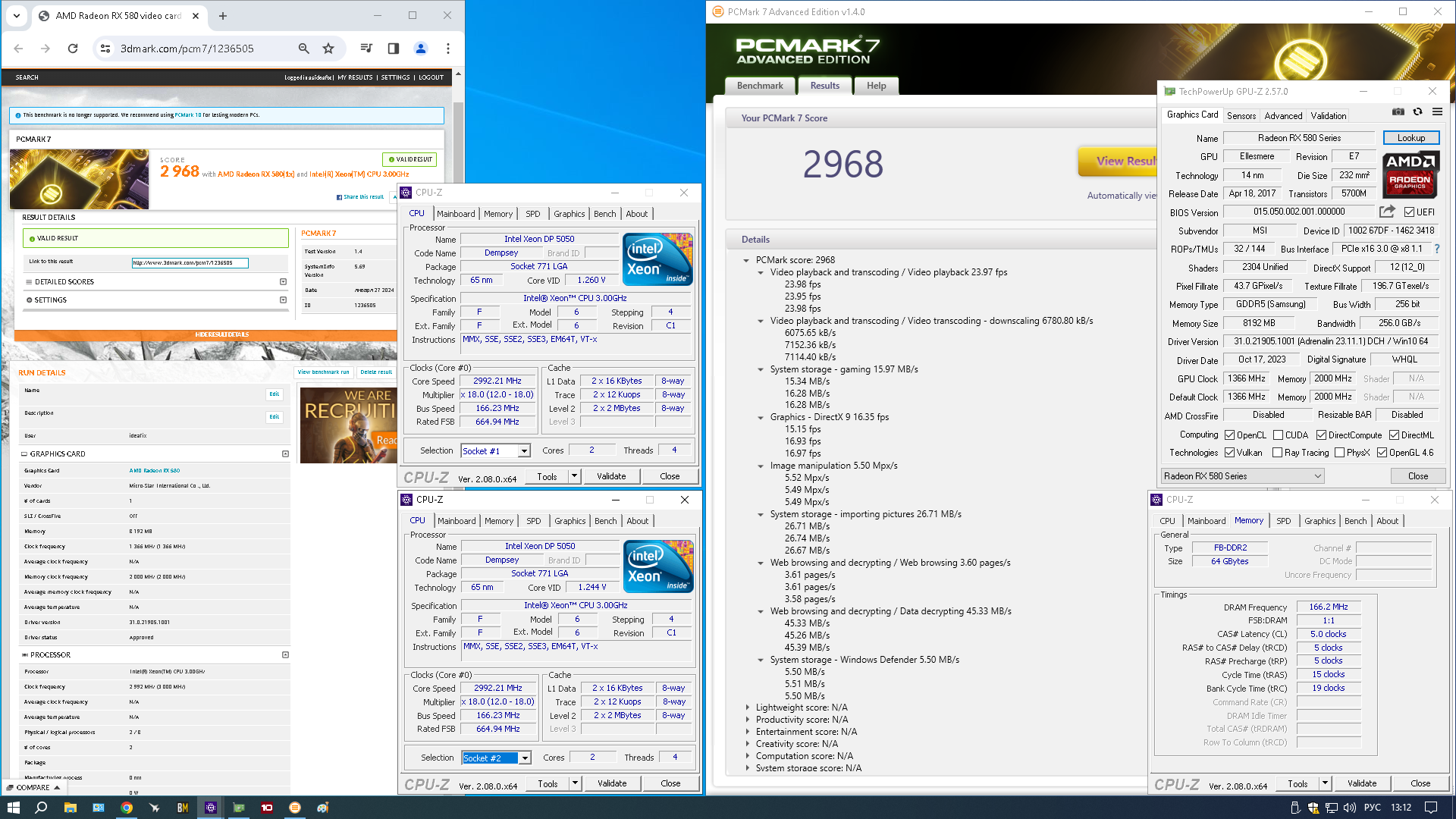The width and height of the screenshot is (1456, 819).
Task: Toggle the CUDA checkbox
Action: click(x=1278, y=435)
